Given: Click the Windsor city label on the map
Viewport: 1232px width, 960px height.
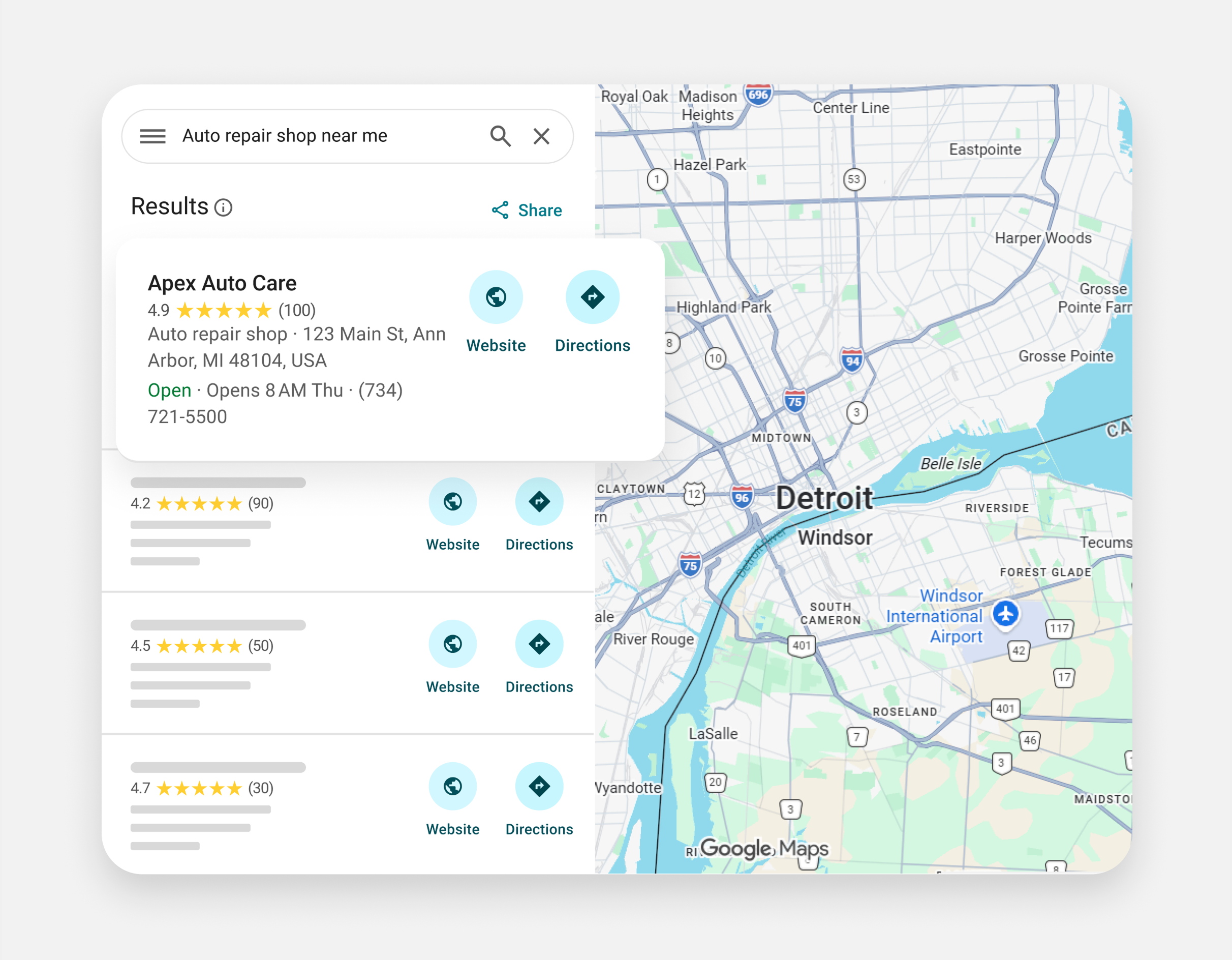Looking at the screenshot, I should click(x=835, y=537).
